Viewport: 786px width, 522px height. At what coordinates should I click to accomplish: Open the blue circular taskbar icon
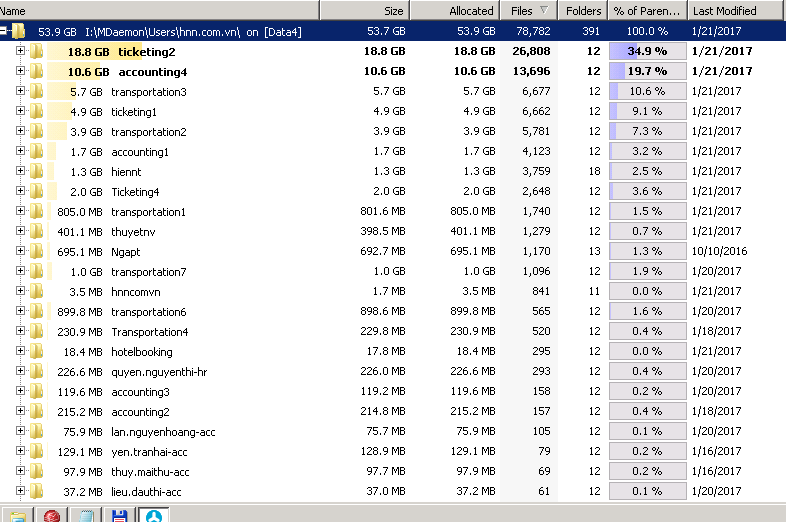[154, 515]
